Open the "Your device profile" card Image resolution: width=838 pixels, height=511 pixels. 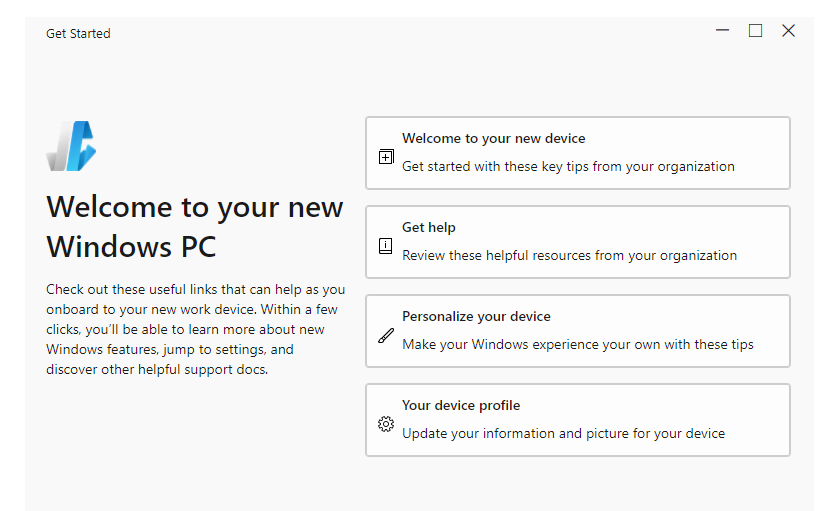pos(577,420)
